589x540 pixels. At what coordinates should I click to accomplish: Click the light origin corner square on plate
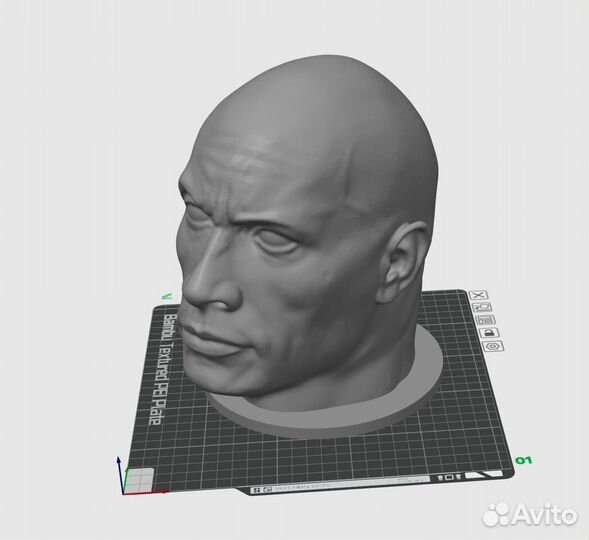pos(139,480)
